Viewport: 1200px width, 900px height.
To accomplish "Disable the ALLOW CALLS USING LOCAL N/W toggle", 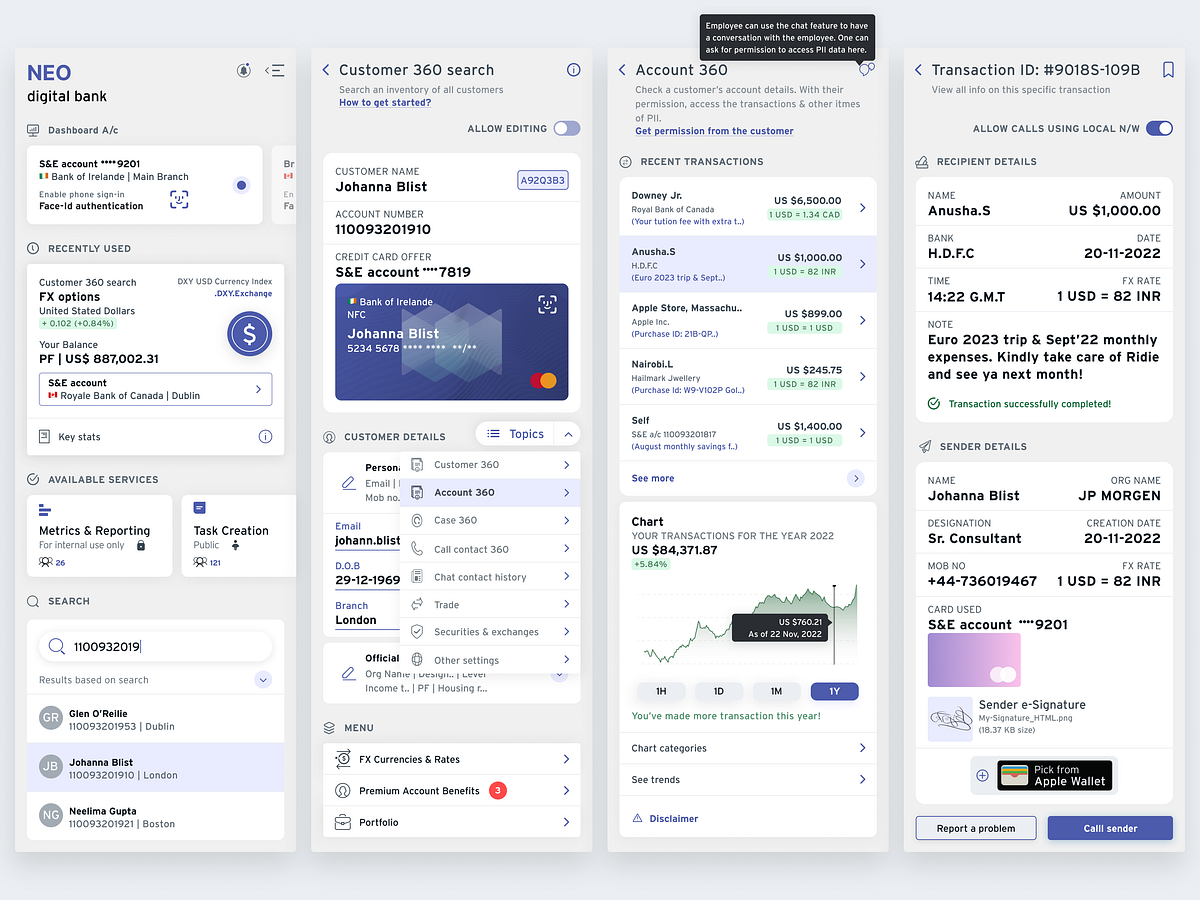I will (1160, 128).
